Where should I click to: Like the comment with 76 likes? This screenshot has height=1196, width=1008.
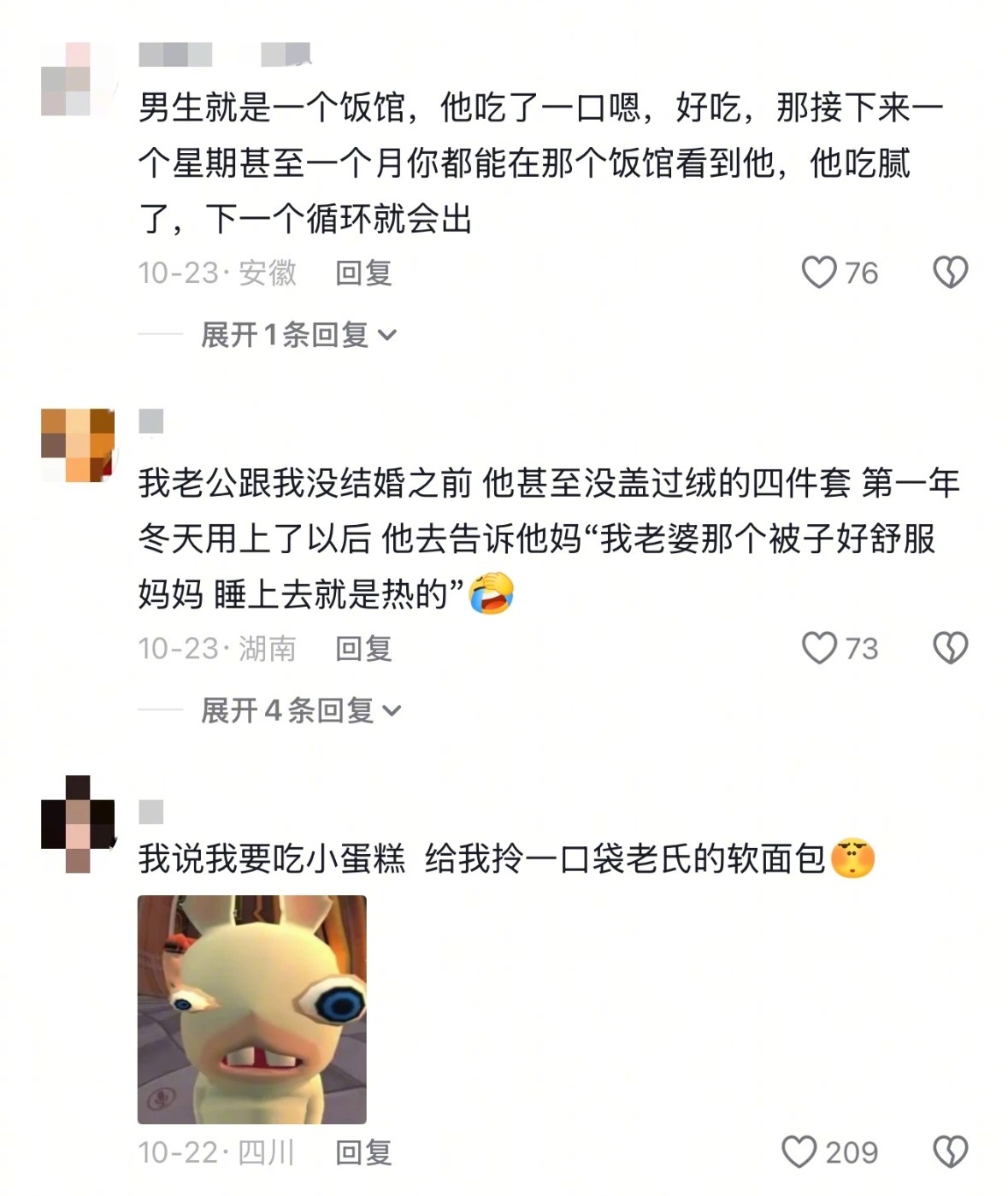(818, 273)
